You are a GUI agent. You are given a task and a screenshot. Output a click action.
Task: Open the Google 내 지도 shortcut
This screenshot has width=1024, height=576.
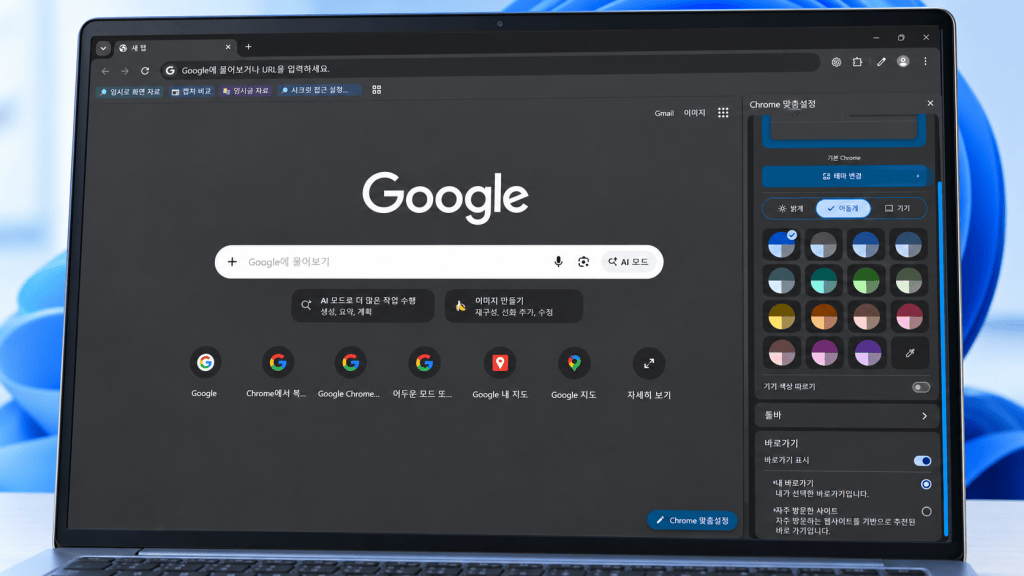(x=500, y=373)
